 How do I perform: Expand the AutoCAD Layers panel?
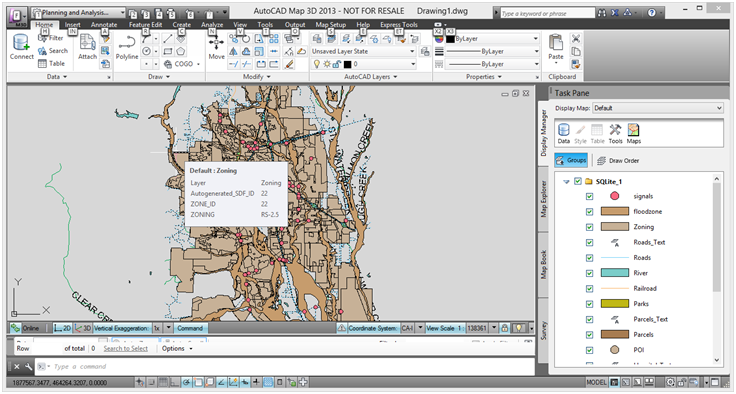pos(370,77)
